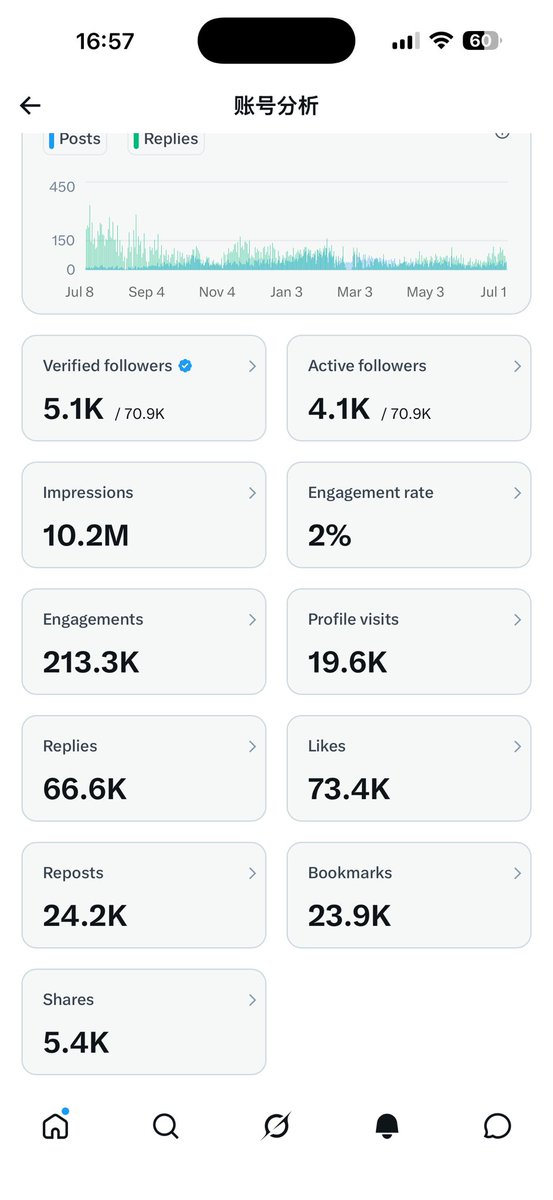Expand the Active followers chevron
Image resolution: width=553 pixels, height=1200 pixels.
coord(517,367)
